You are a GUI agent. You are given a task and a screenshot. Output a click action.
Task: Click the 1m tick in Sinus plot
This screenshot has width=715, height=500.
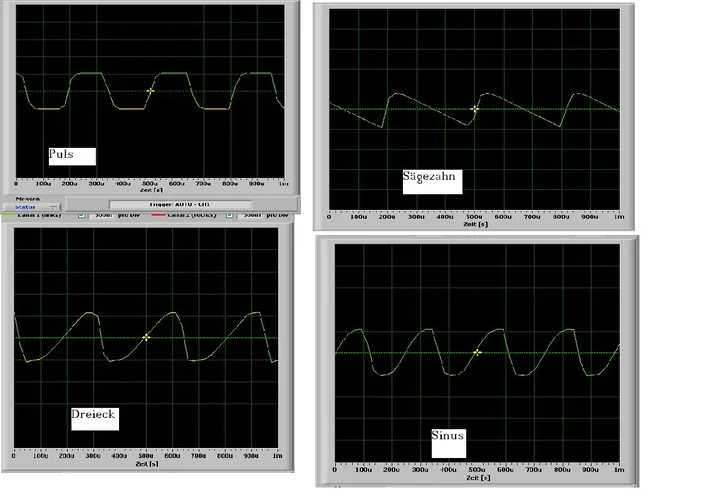tap(619, 469)
